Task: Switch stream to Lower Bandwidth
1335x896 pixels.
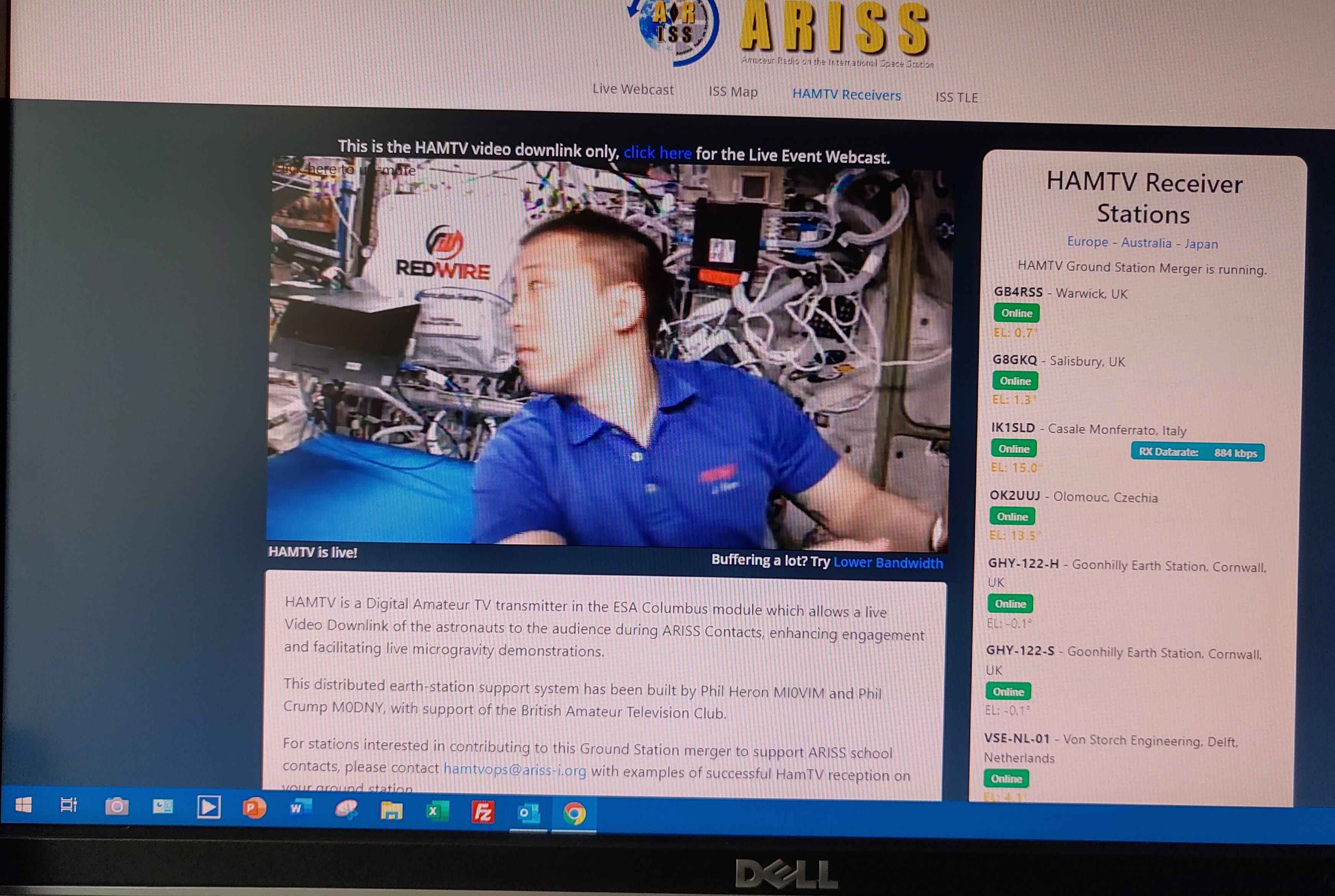Action: 888,563
